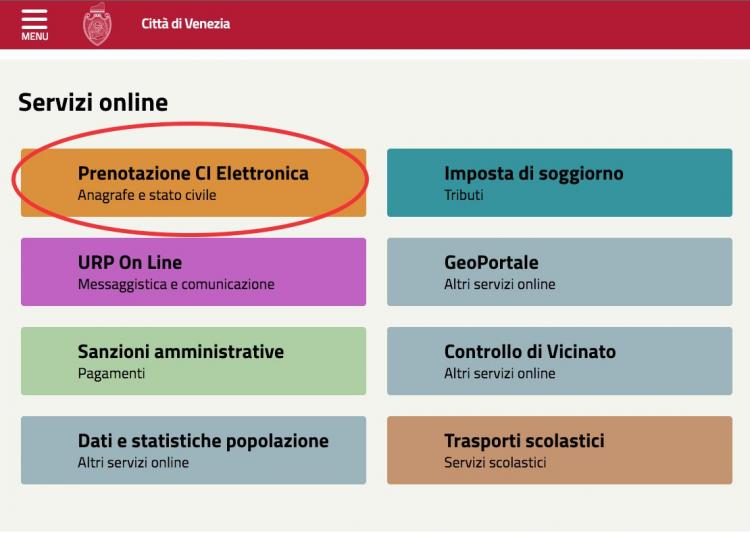Open the Città di Venezia home link

[186, 24]
